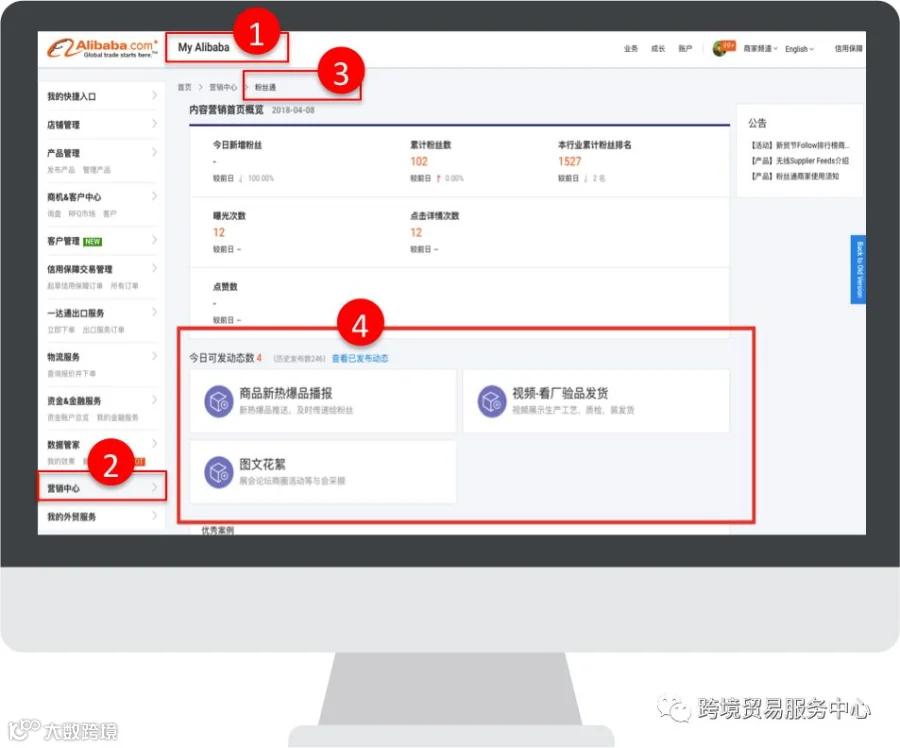900x748 pixels.
Task: Go to 营销中心 in the breadcrumb
Action: (x=223, y=87)
